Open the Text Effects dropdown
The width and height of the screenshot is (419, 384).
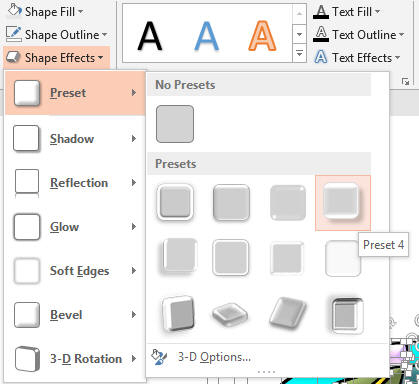tap(357, 58)
